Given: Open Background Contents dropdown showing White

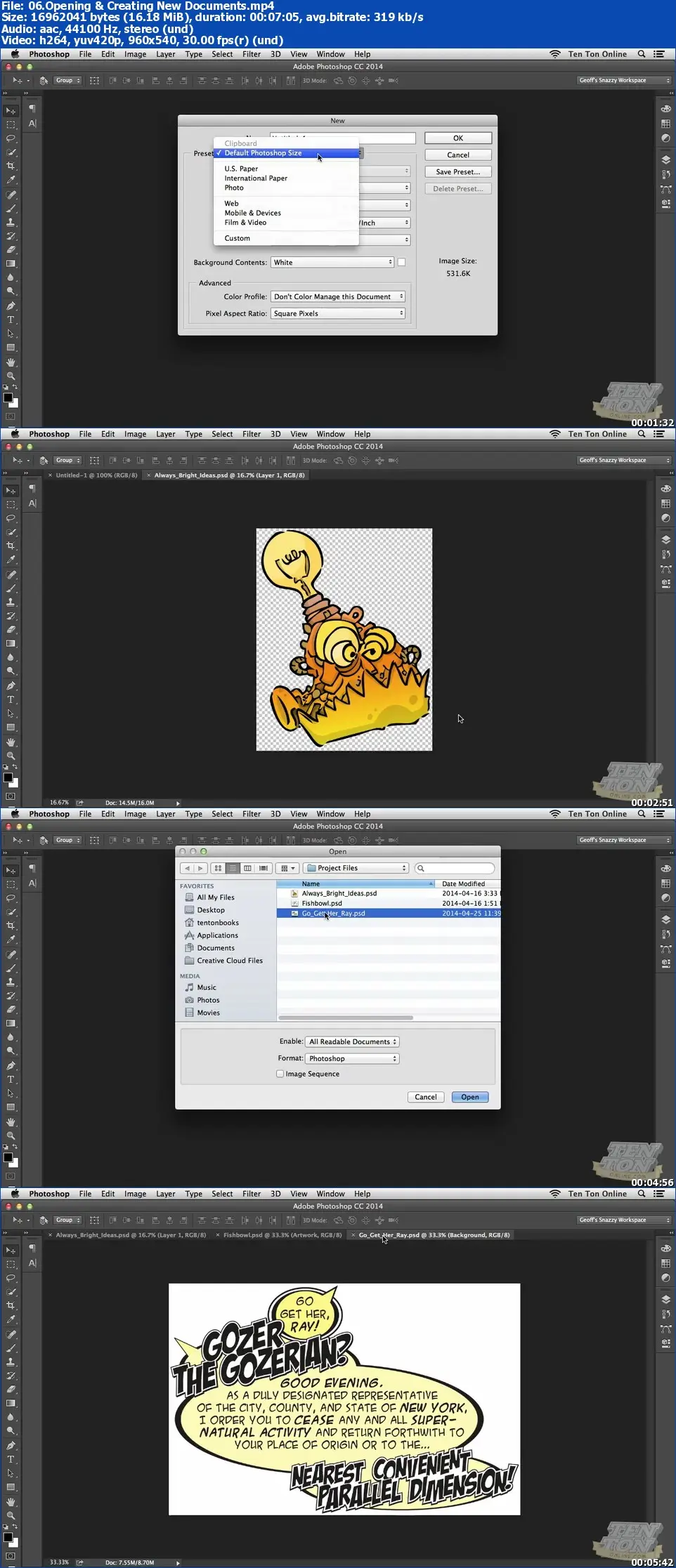Looking at the screenshot, I should click(x=332, y=263).
